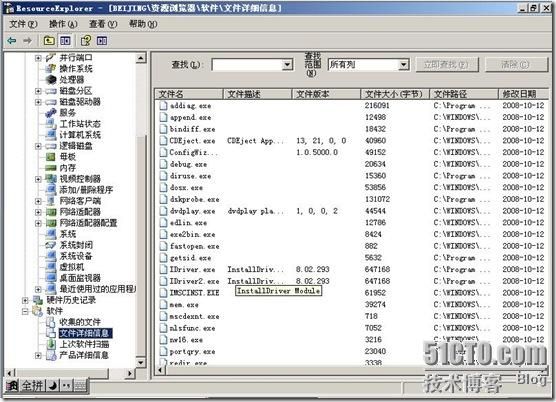The height and width of the screenshot is (402, 556).
Task: Expand the 硬件历史记录 node
Action: tap(25, 300)
